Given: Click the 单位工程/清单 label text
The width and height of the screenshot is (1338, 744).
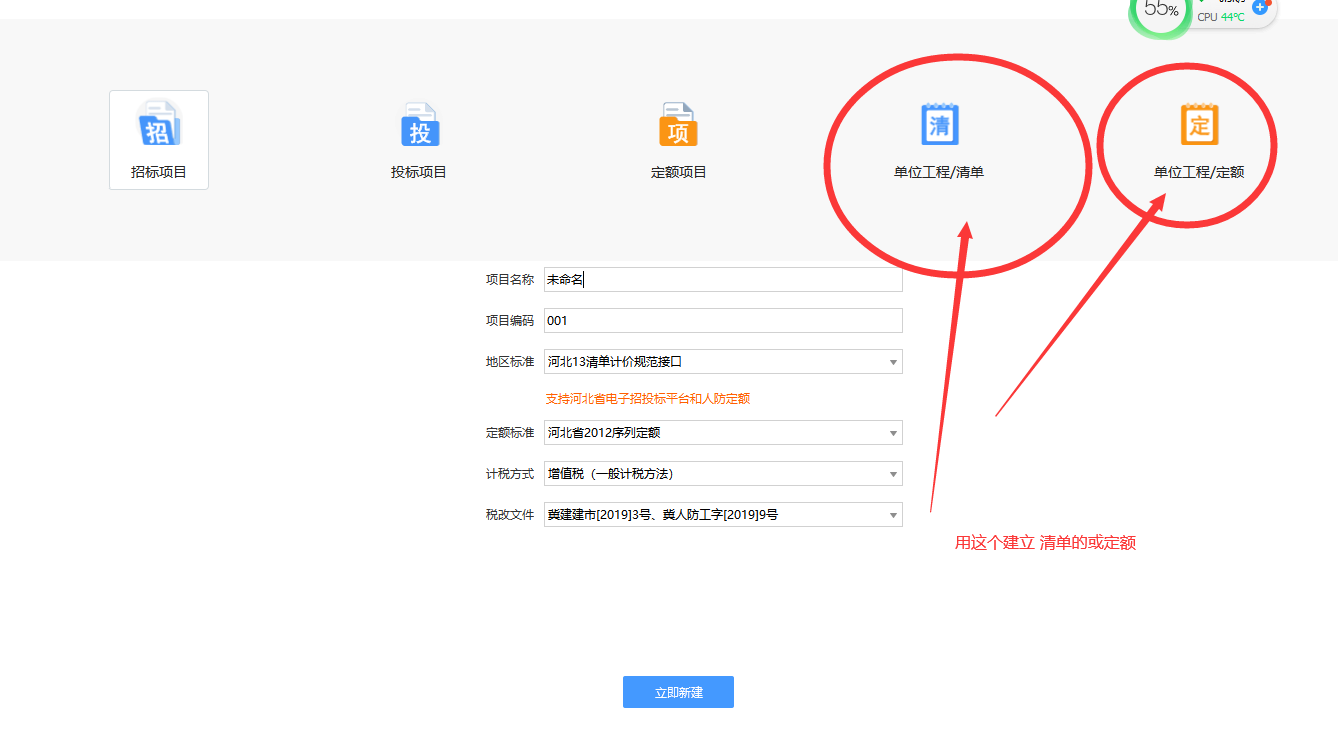Looking at the screenshot, I should tap(939, 172).
